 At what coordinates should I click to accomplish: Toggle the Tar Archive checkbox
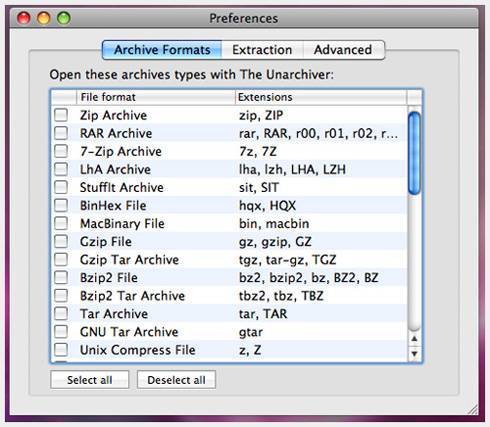61,313
